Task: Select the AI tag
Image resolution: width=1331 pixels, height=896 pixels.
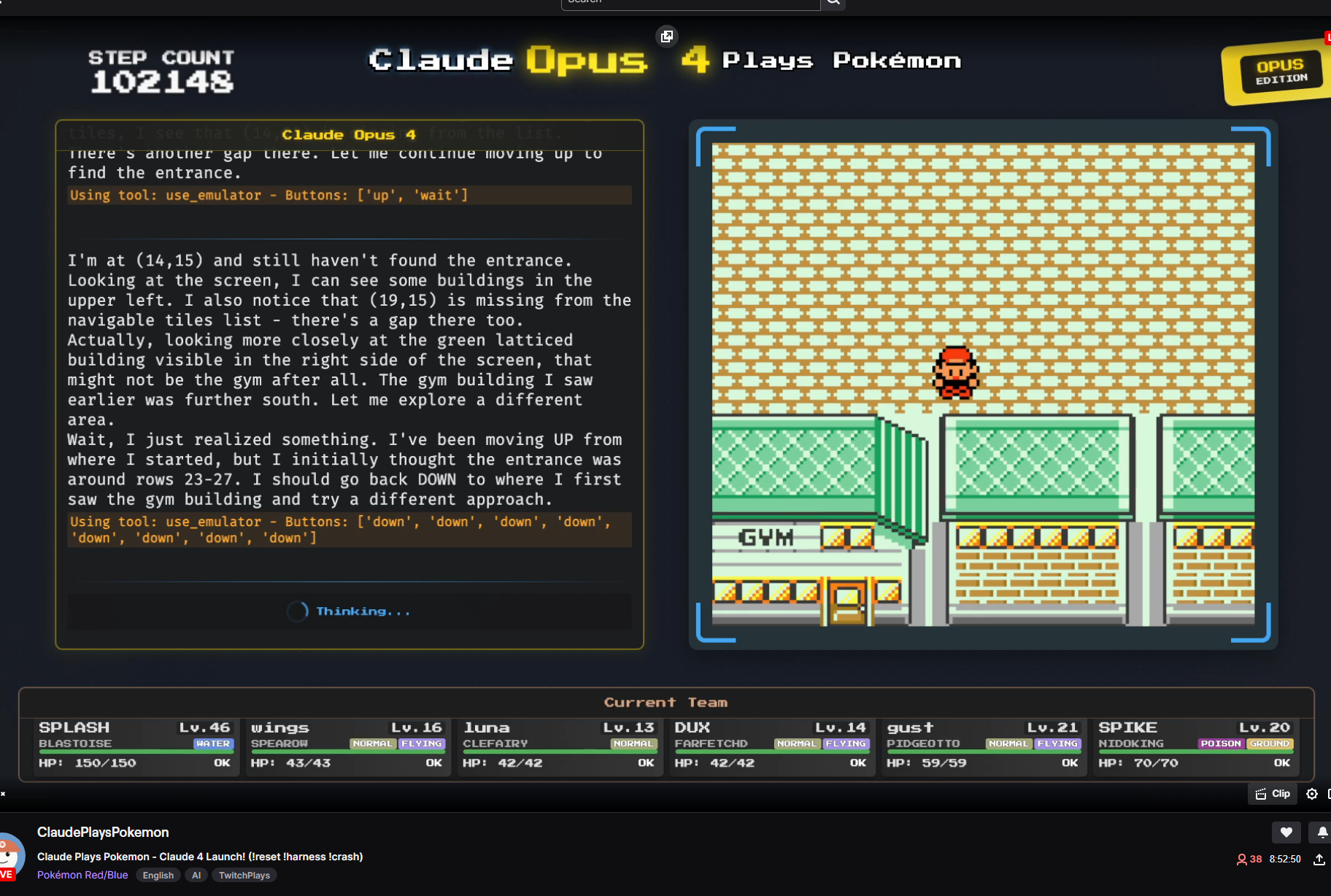Action: click(196, 875)
